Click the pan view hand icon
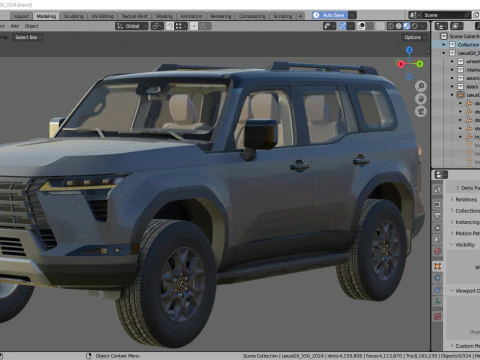This screenshot has height=360, width=480. click(421, 99)
